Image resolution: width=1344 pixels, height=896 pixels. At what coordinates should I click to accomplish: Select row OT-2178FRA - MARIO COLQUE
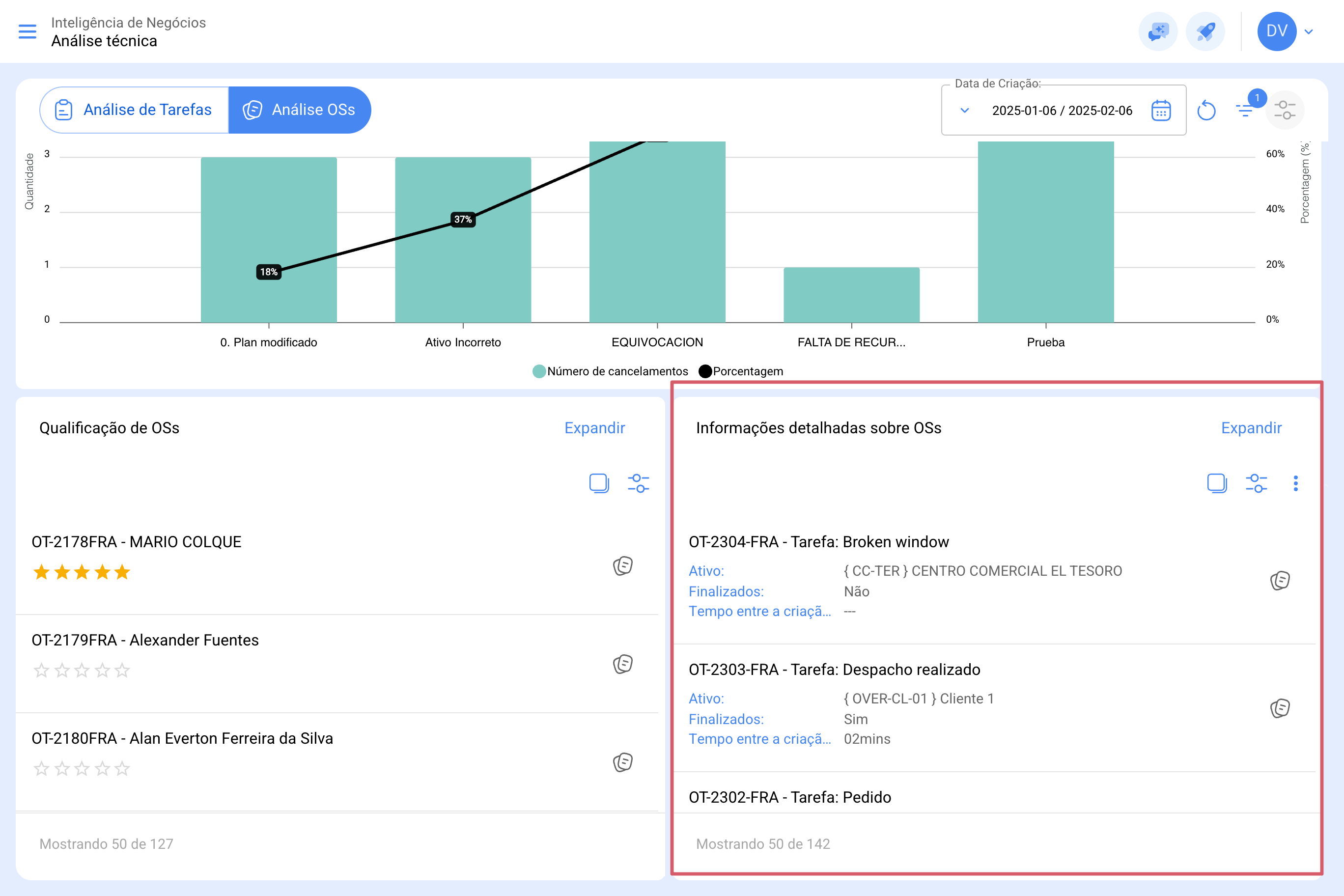(337, 566)
